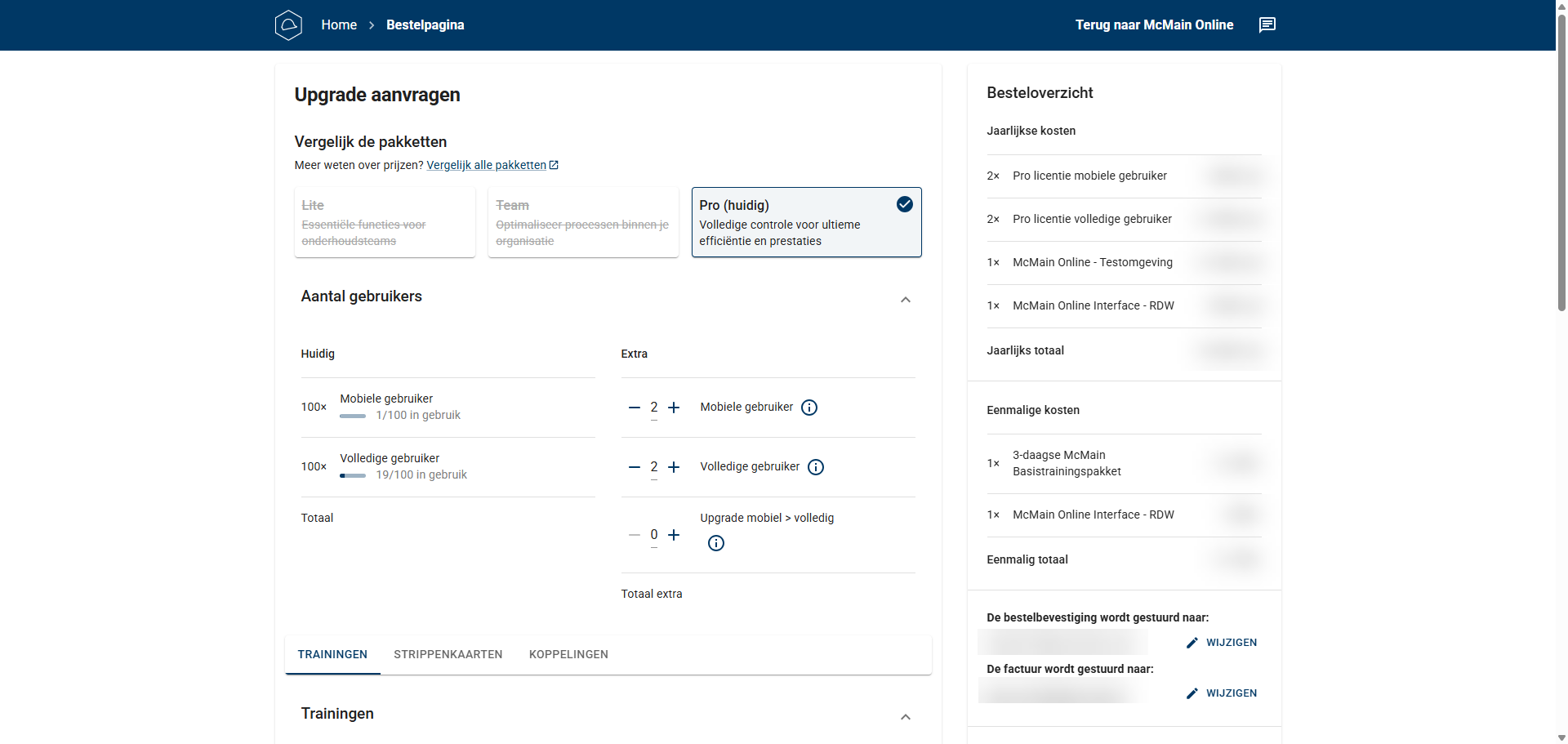
Task: Show info for extra Mobiele gebruiker
Action: [808, 408]
